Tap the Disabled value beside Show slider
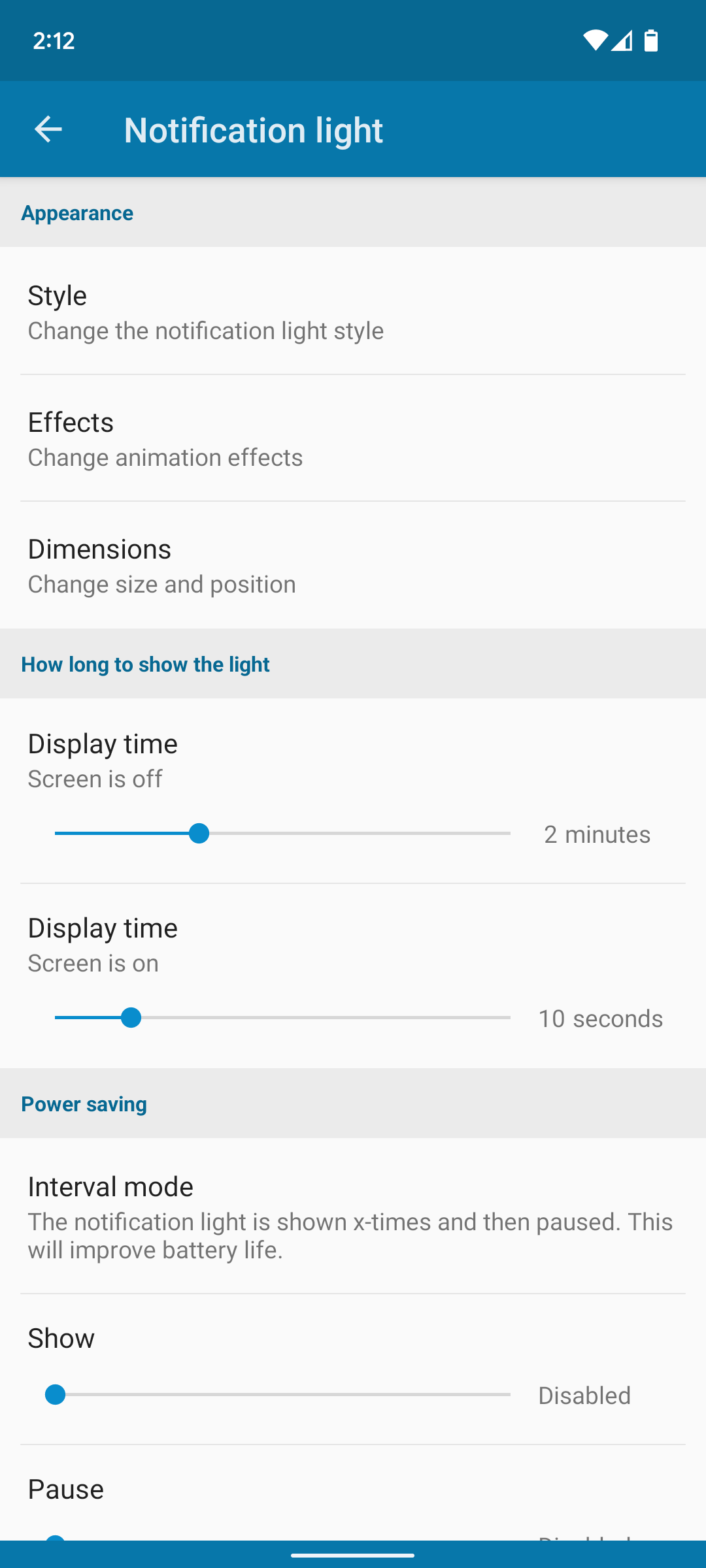706x1568 pixels. tap(584, 1396)
